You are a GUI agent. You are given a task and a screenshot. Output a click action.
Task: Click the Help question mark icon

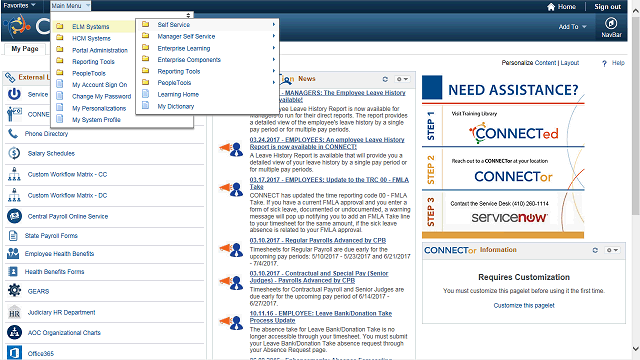604,63
